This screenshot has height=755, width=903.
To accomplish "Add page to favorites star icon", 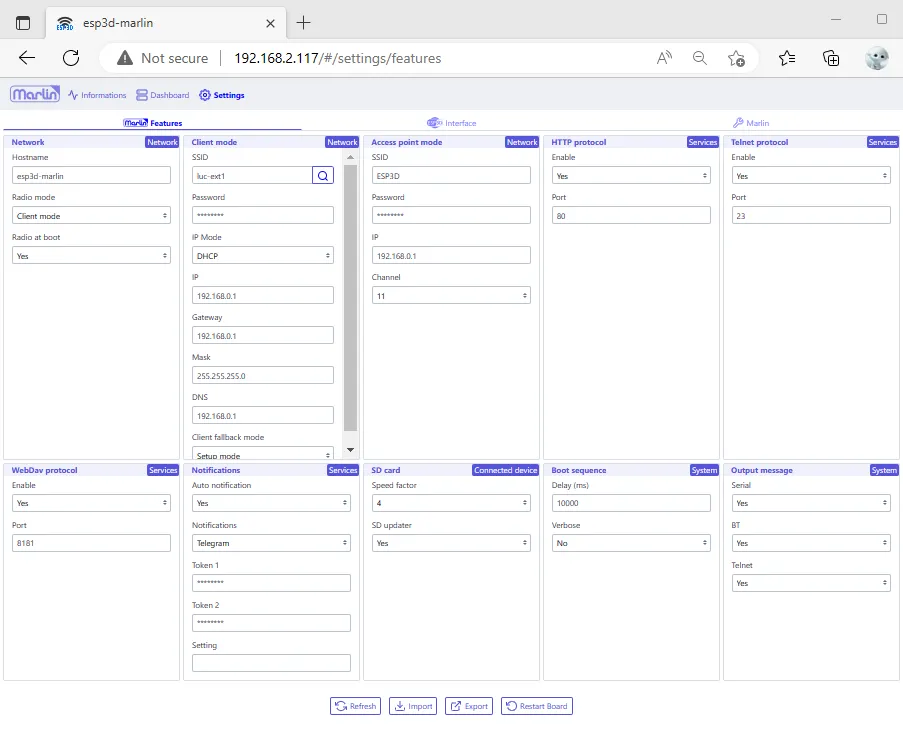I will 736,58.
